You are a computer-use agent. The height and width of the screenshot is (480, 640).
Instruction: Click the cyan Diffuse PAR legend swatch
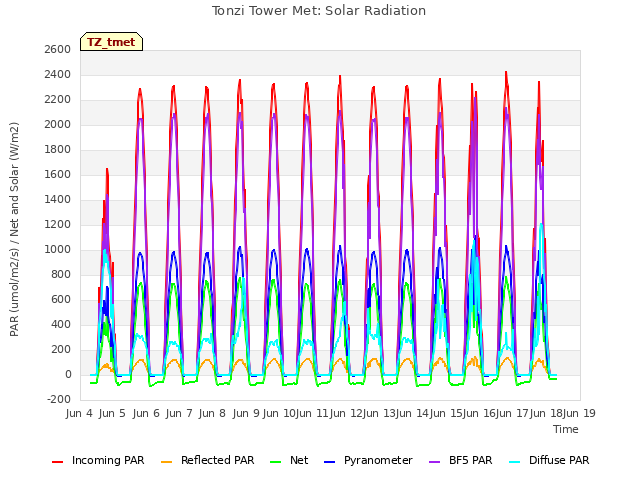tap(515, 462)
